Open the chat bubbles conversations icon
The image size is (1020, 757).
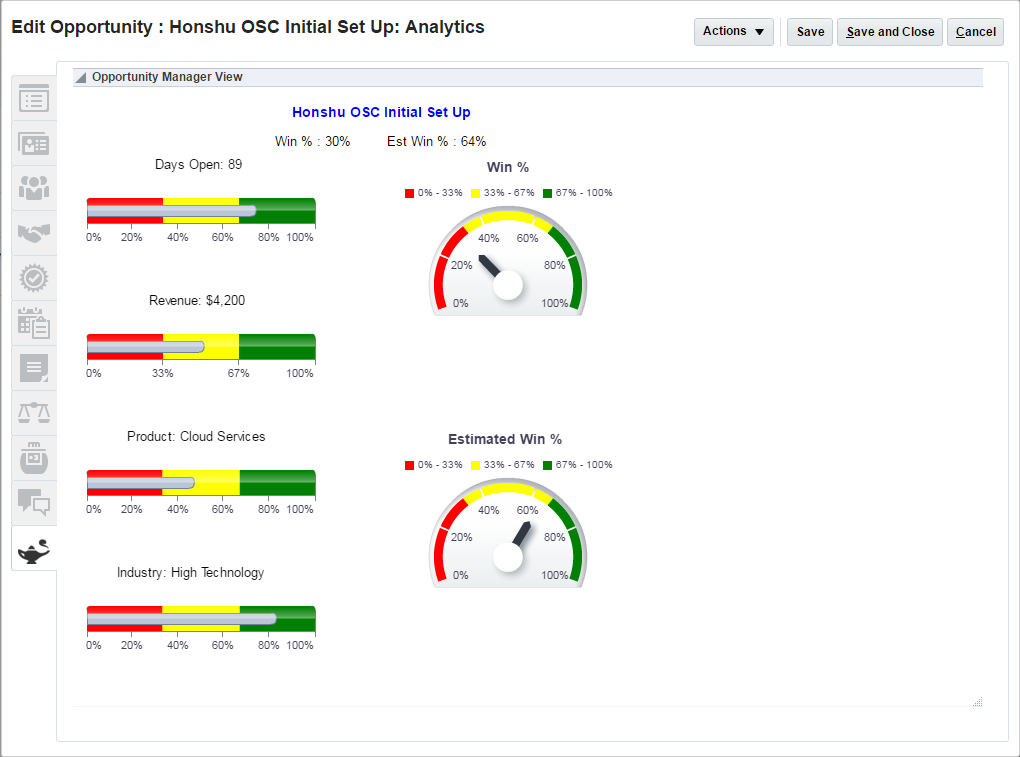(34, 503)
